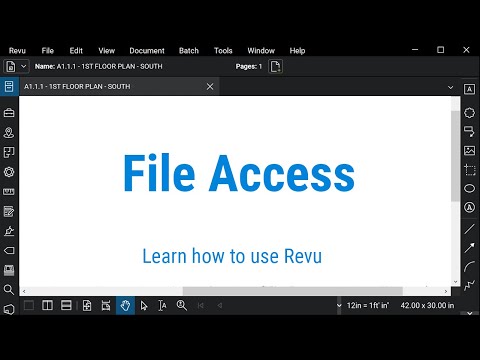Open the Studio panel icon
The image size is (480, 360).
pos(9,270)
